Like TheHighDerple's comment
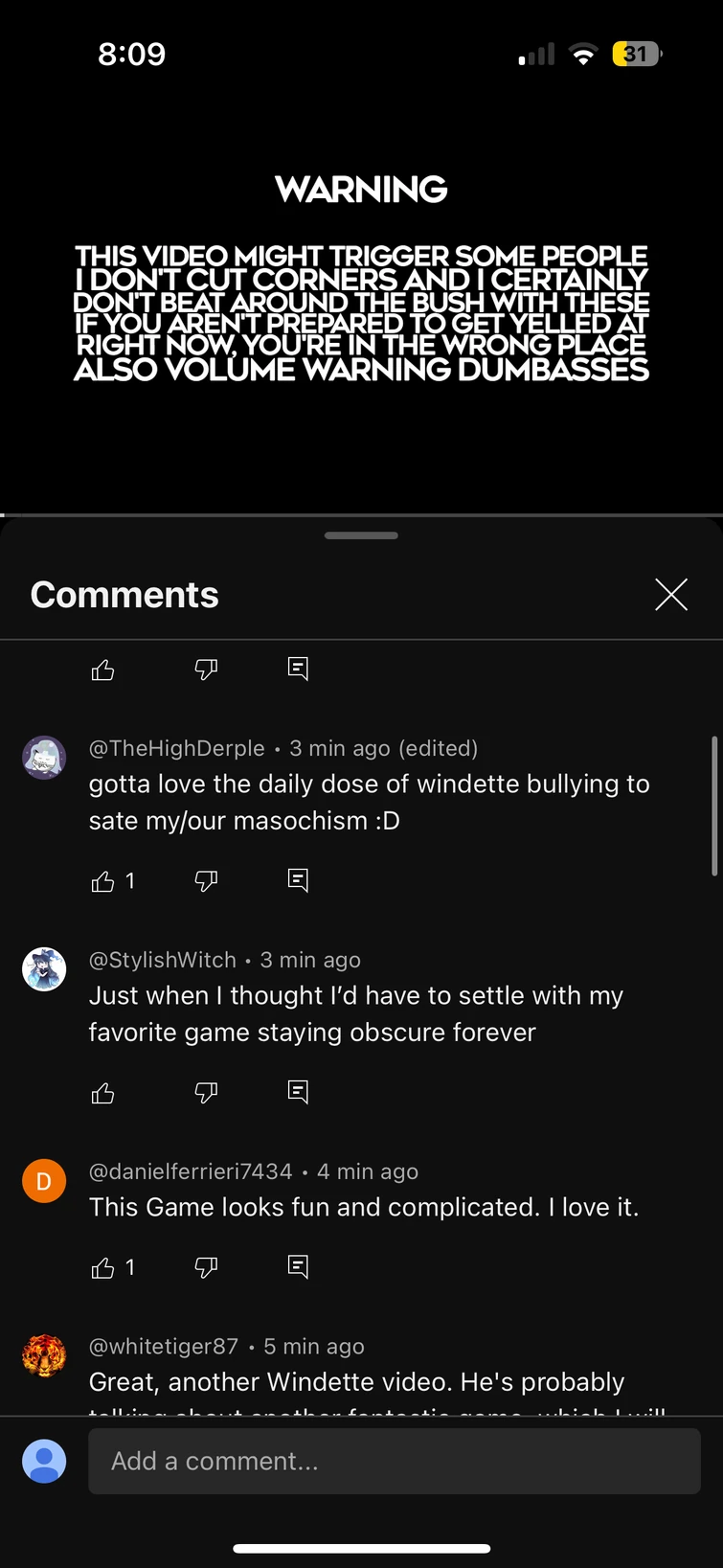The height and width of the screenshot is (1568, 723). pyautogui.click(x=103, y=881)
